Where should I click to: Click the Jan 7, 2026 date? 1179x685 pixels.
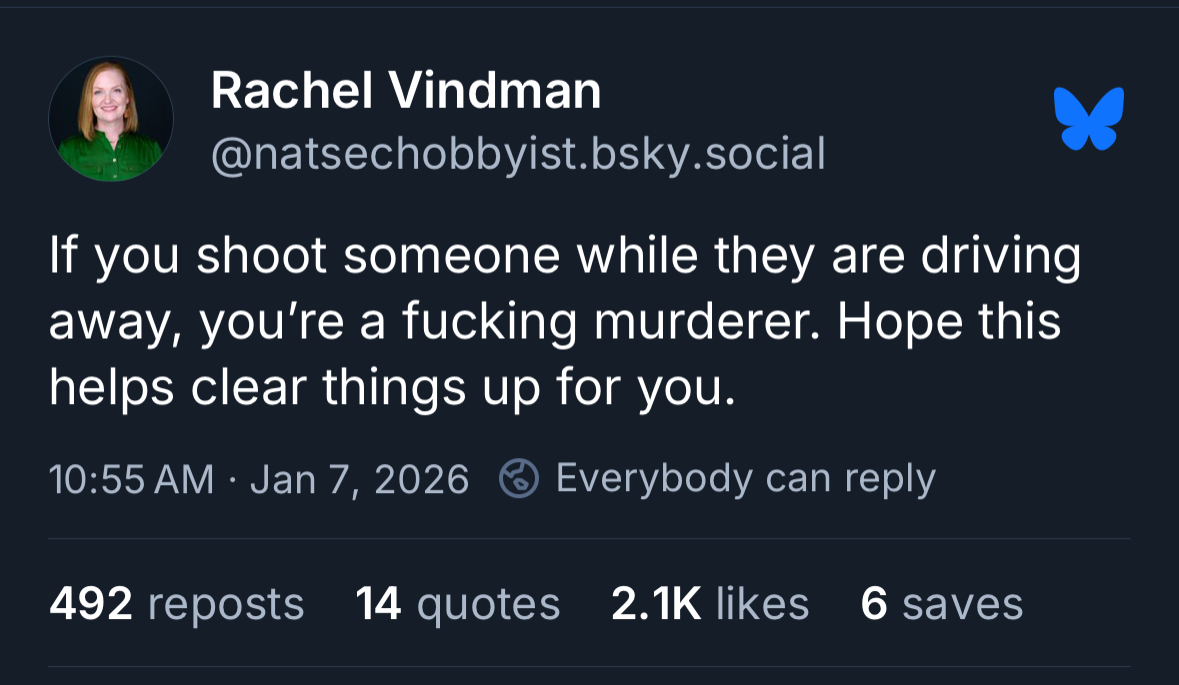(359, 479)
